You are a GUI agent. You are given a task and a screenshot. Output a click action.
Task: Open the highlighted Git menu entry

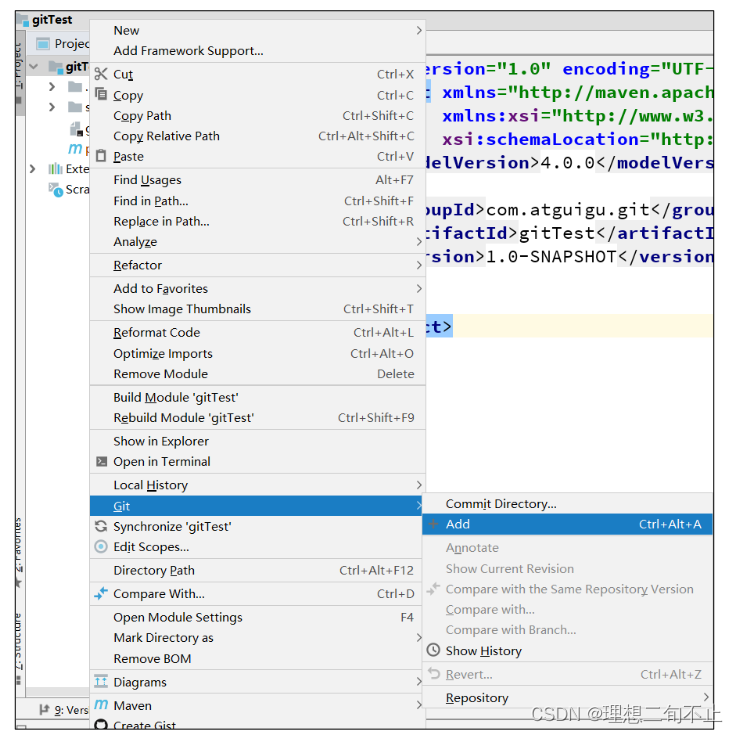tap(257, 506)
